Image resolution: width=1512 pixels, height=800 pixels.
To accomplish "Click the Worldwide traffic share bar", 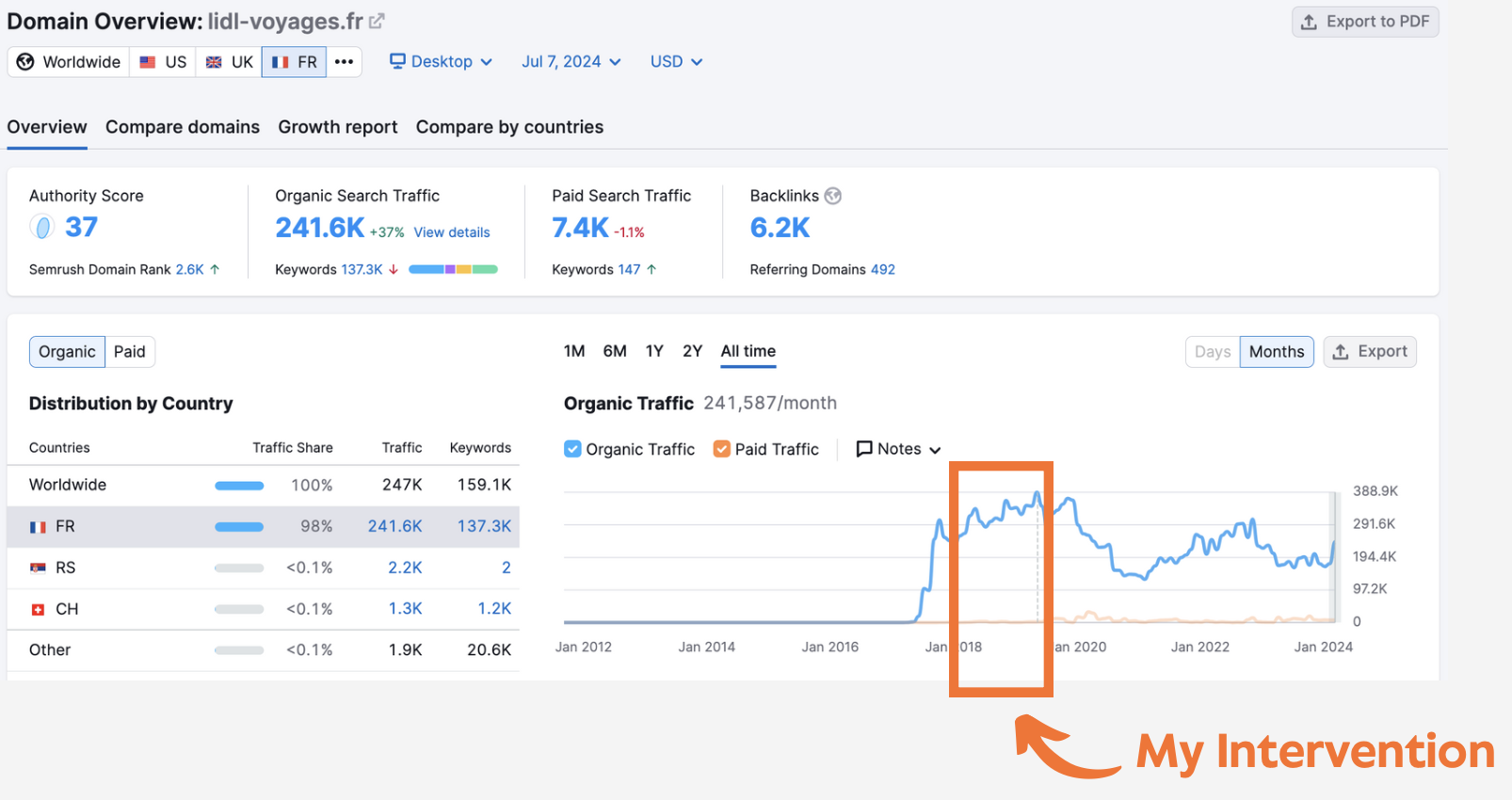I will [x=239, y=486].
